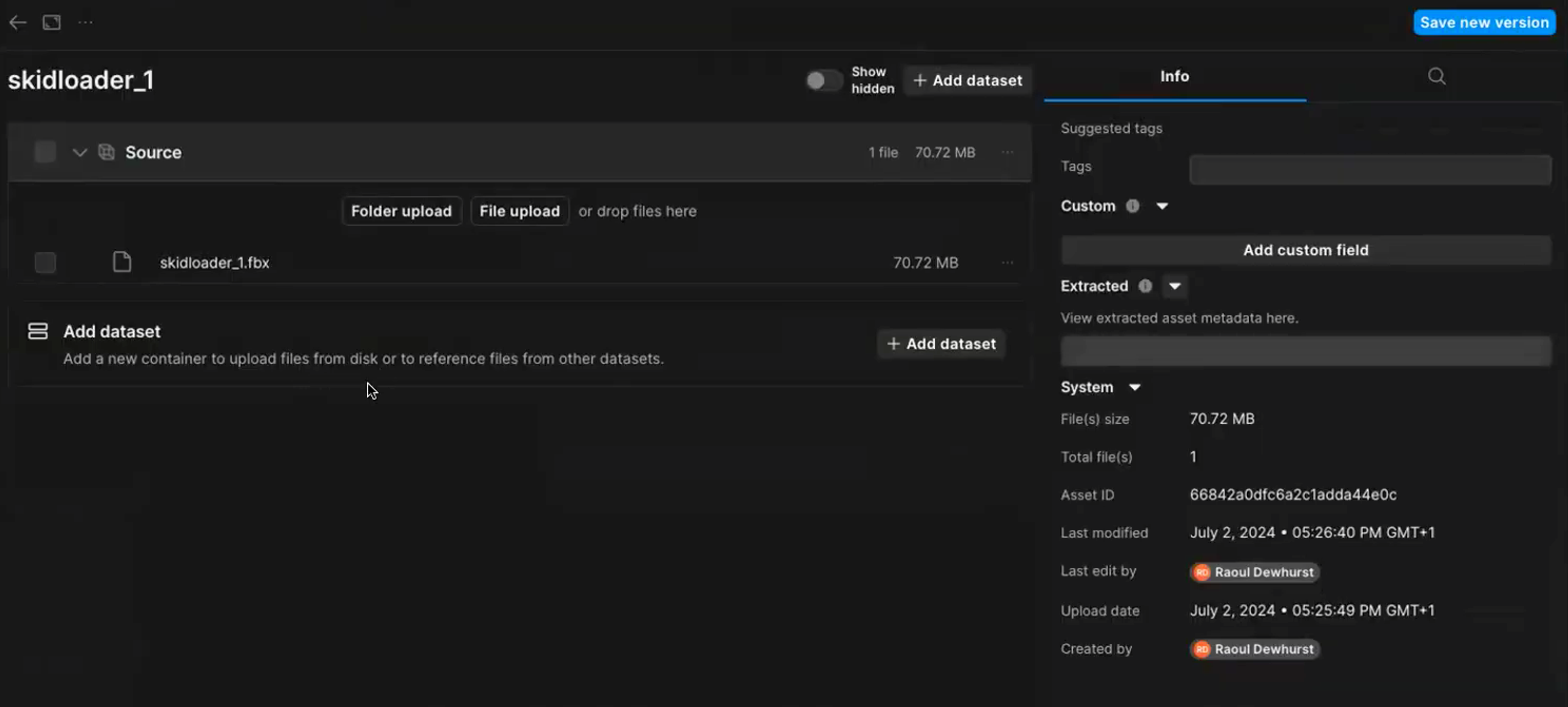The width and height of the screenshot is (1568, 707).
Task: Click Add custom field button
Action: [x=1306, y=250]
